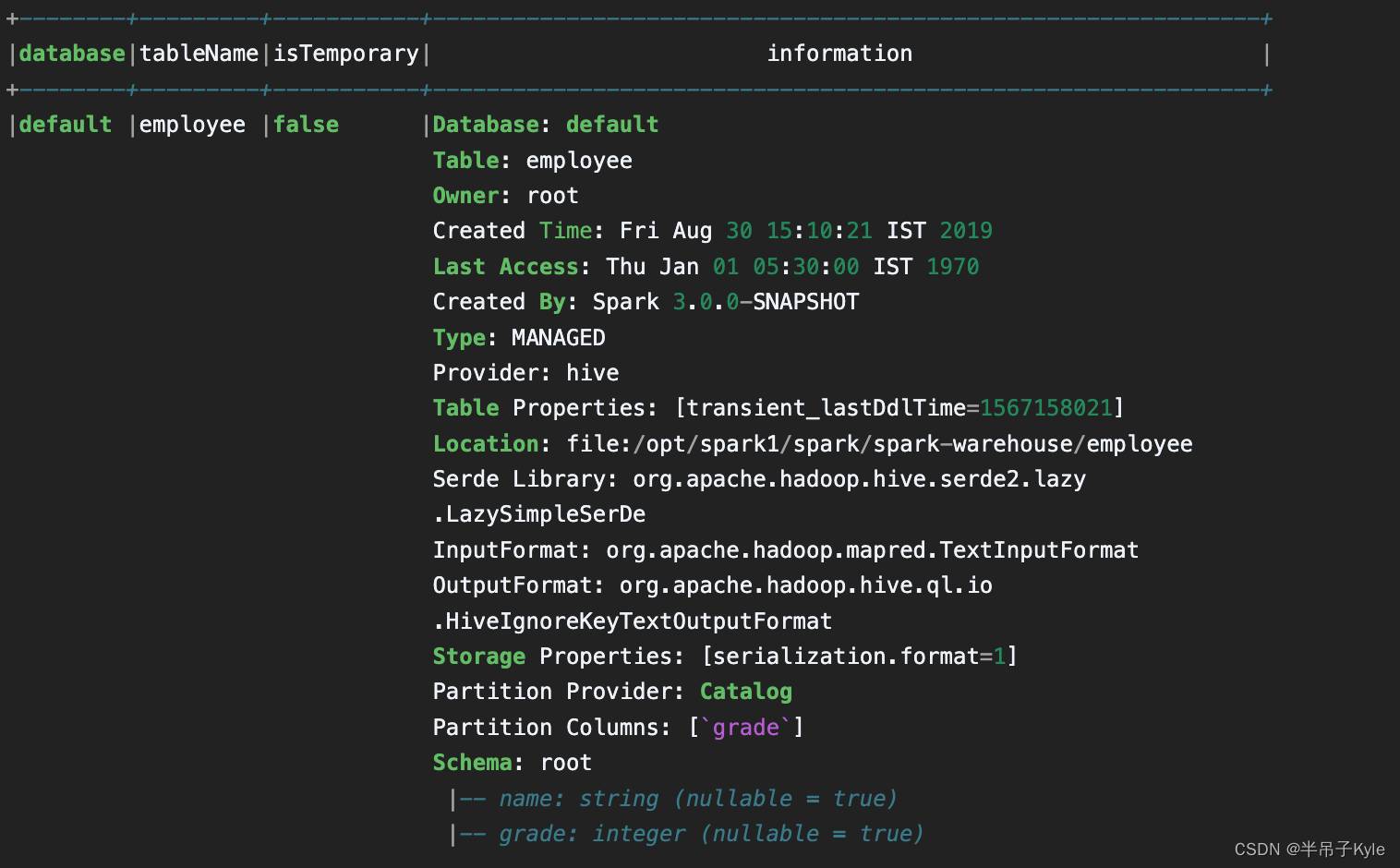The width and height of the screenshot is (1400, 868).
Task: Click Storage Properties serialization.format line
Action: (725, 657)
